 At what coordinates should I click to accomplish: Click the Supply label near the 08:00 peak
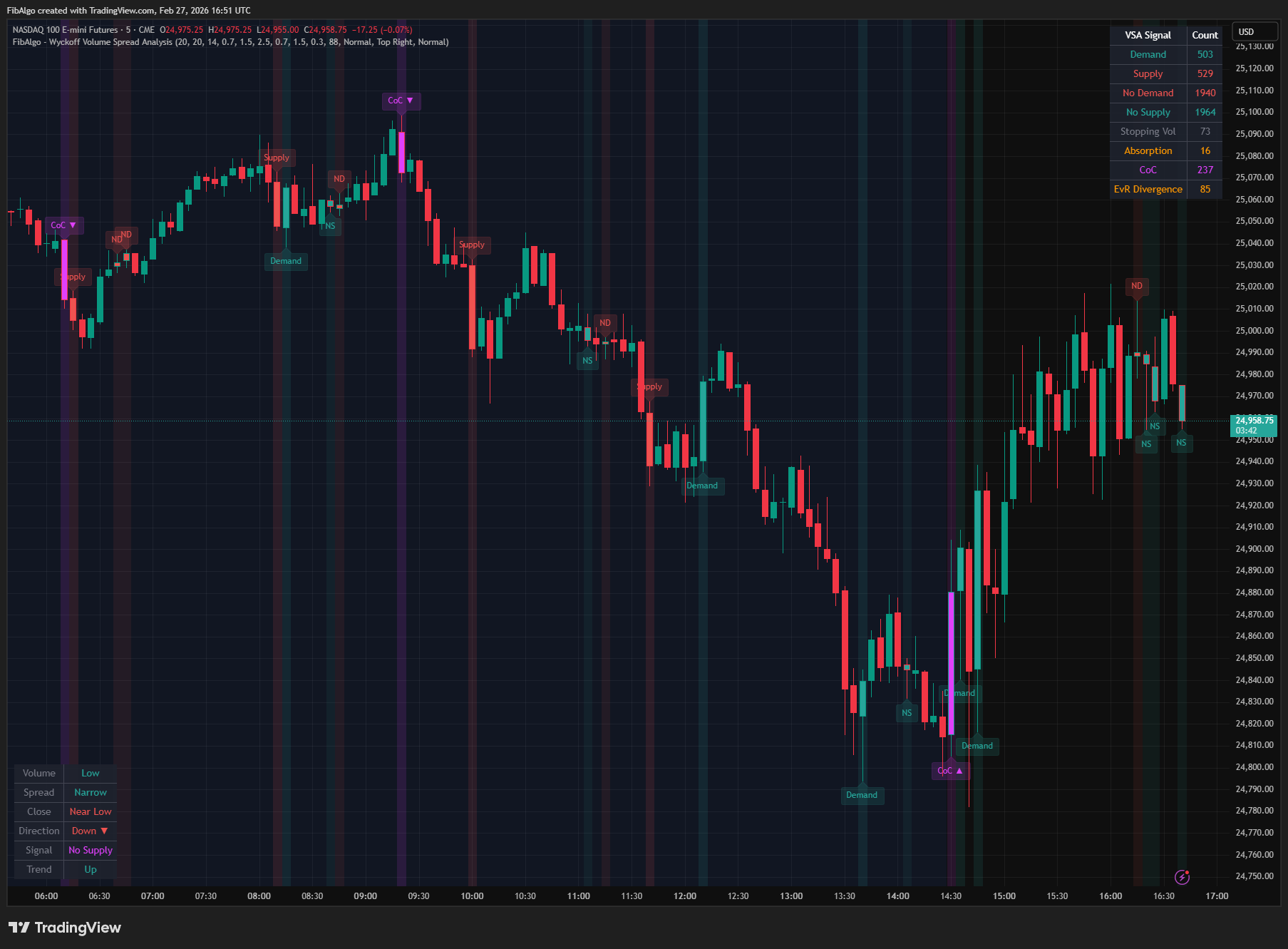277,158
